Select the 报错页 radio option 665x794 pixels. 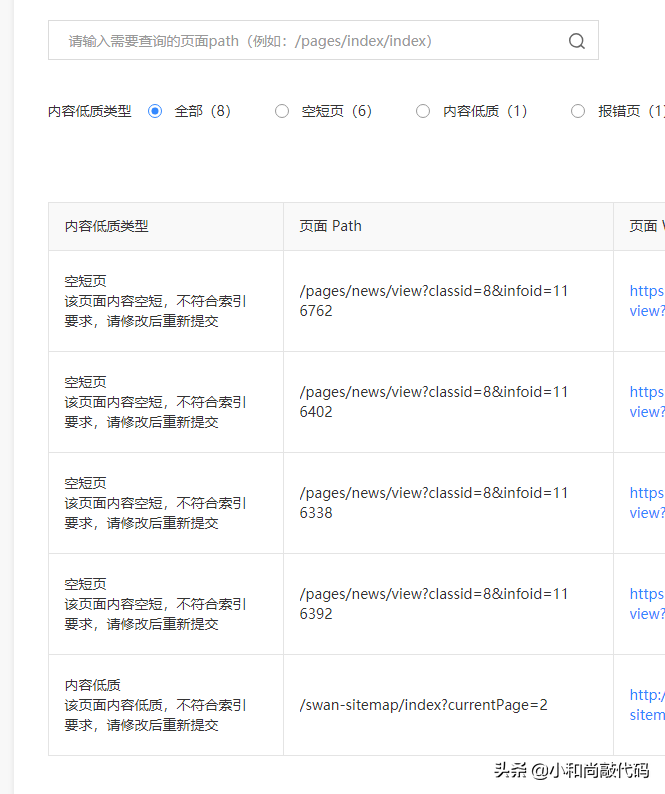[x=578, y=111]
